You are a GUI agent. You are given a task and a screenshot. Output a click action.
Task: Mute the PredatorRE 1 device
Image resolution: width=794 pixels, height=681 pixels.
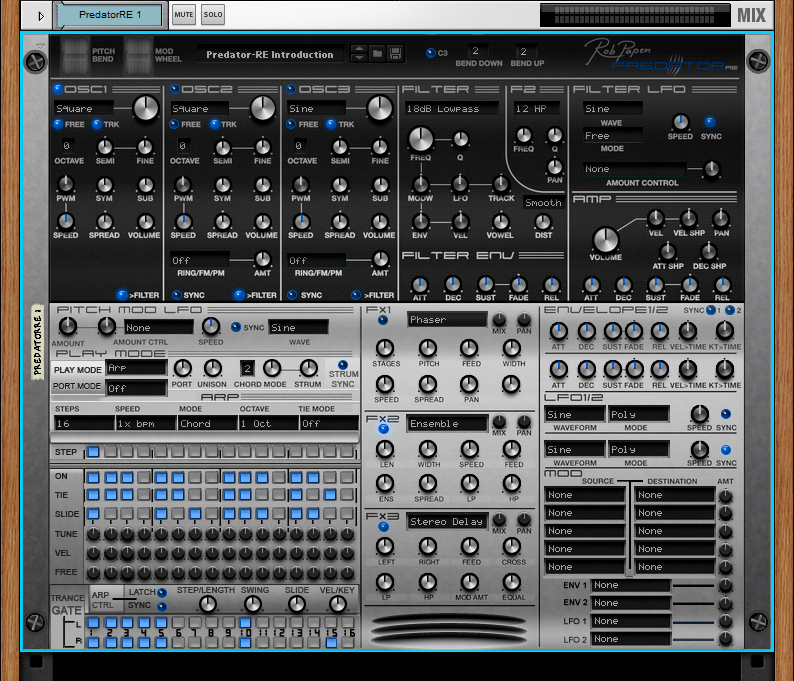click(x=184, y=15)
